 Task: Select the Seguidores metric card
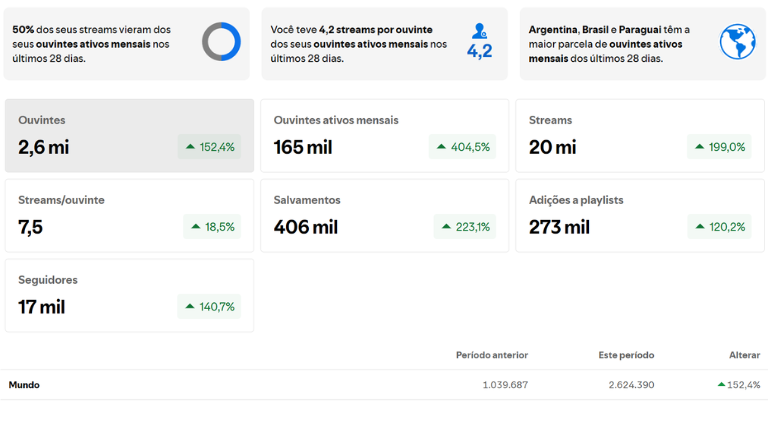[129, 295]
